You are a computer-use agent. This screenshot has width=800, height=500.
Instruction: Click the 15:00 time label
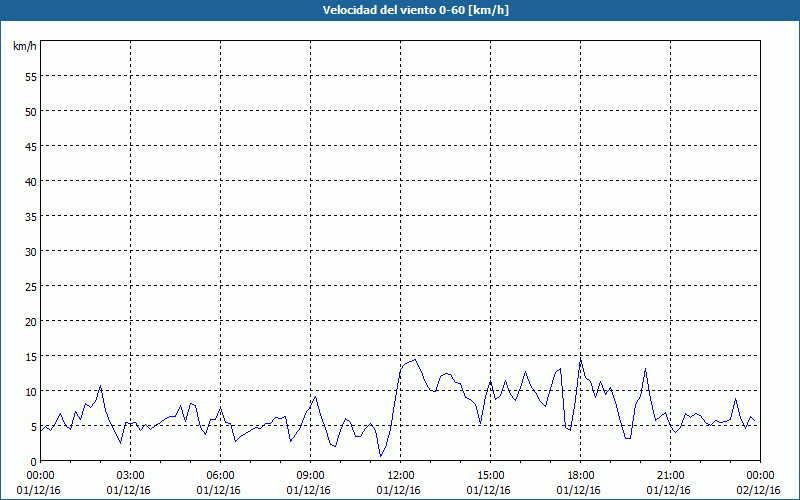tap(490, 476)
